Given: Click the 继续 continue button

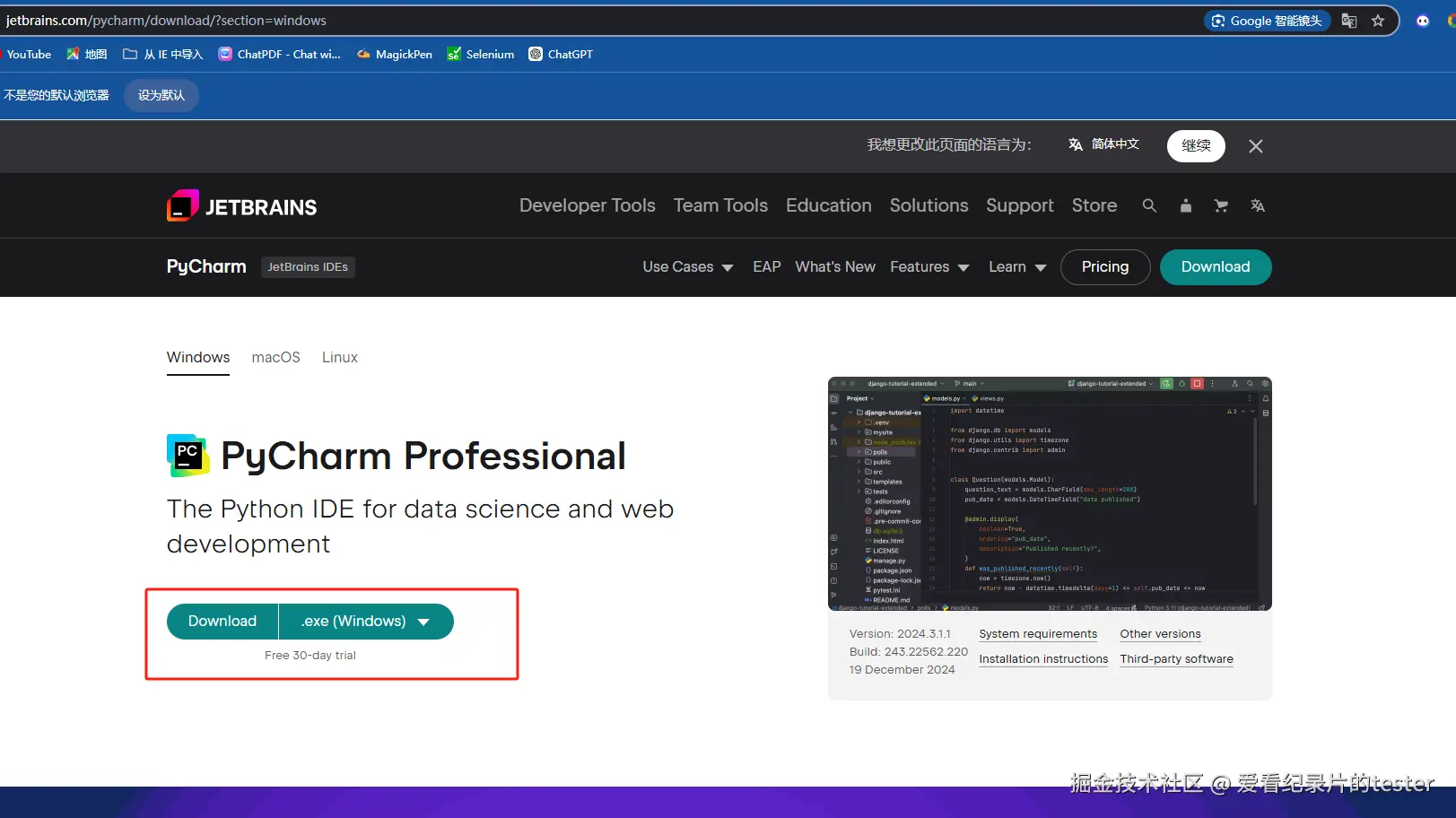Looking at the screenshot, I should click(1196, 145).
